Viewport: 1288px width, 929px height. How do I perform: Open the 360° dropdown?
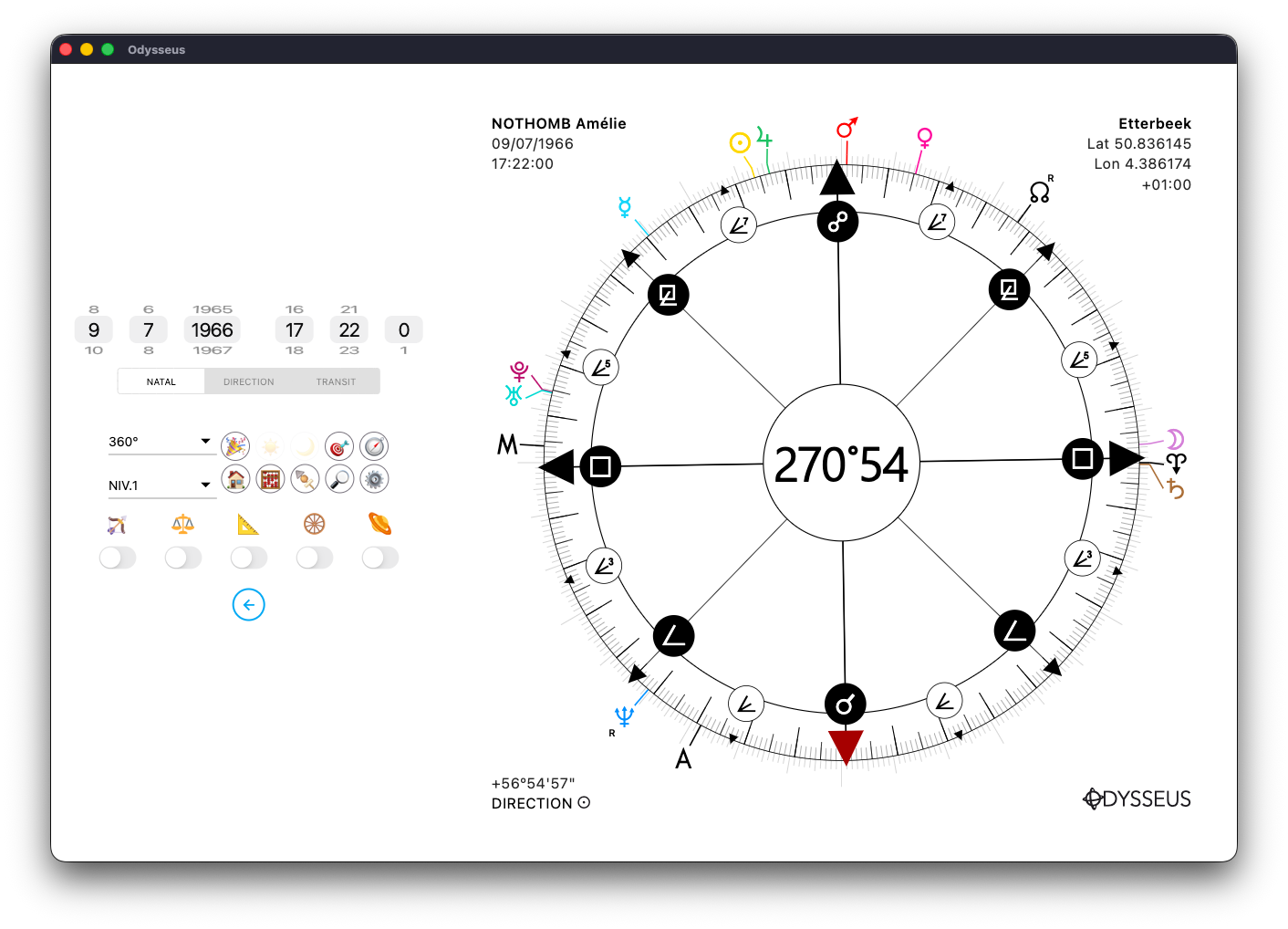[161, 442]
